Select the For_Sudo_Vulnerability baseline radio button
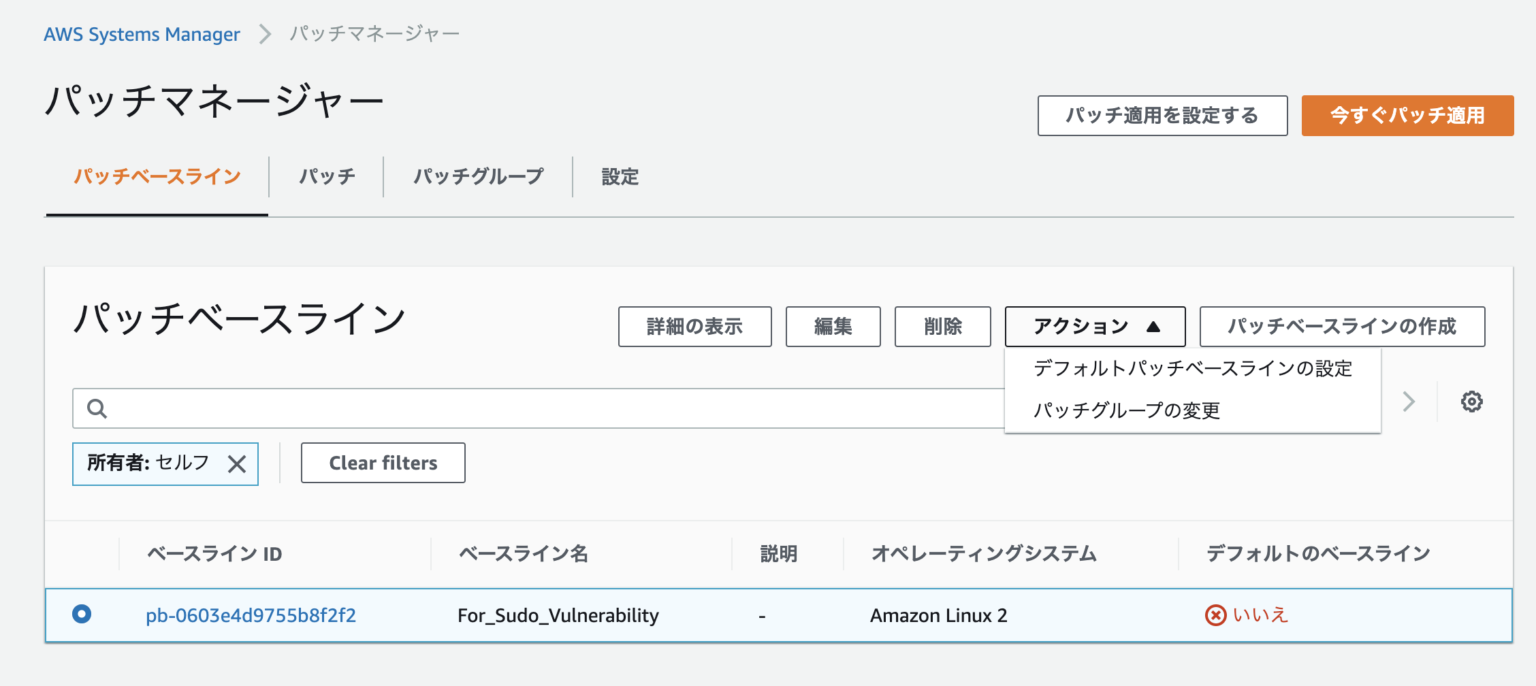 point(81,615)
